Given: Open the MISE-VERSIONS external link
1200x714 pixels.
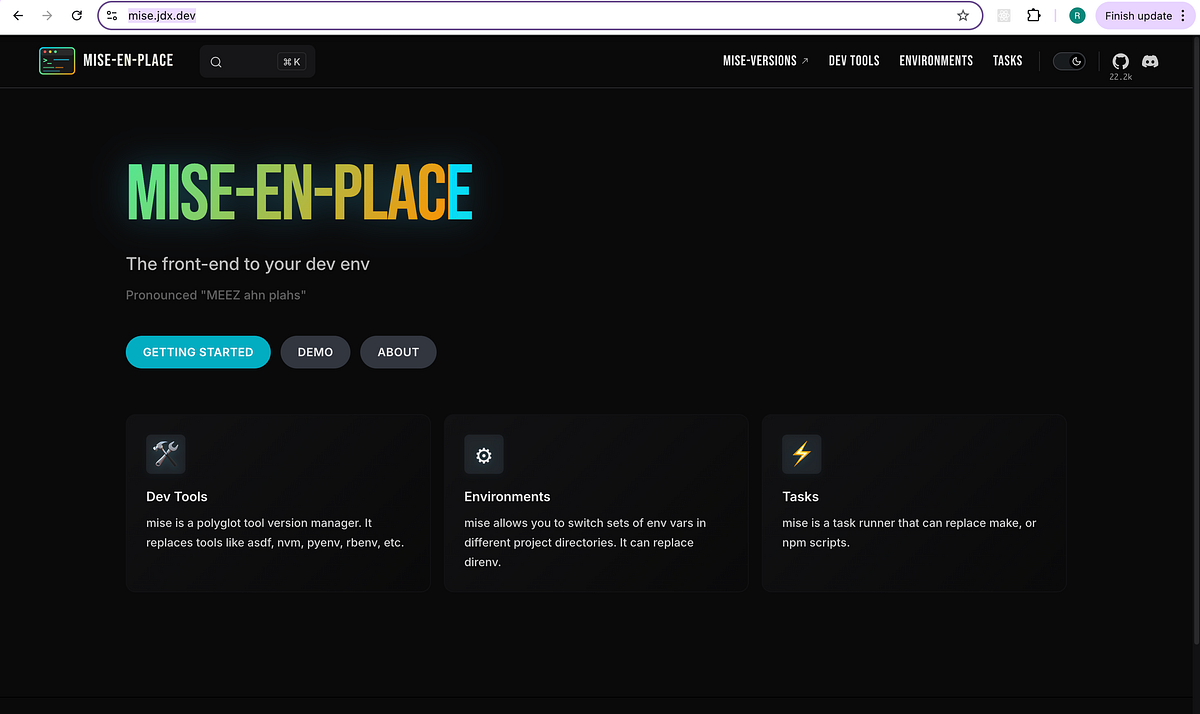Looking at the screenshot, I should point(766,61).
